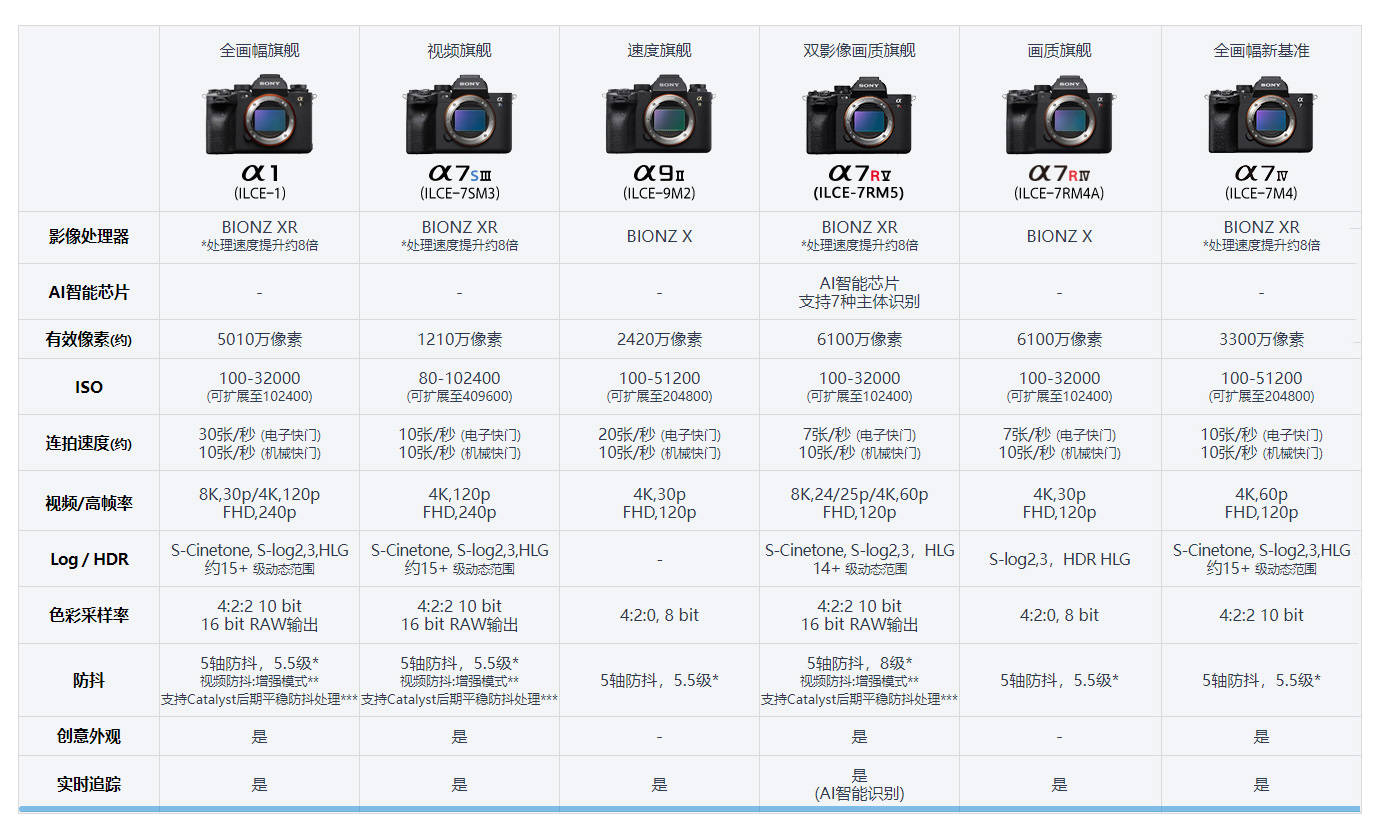The height and width of the screenshot is (839, 1384).
Task: Click the 双影像画质旗舰 column heading
Action: tap(860, 50)
